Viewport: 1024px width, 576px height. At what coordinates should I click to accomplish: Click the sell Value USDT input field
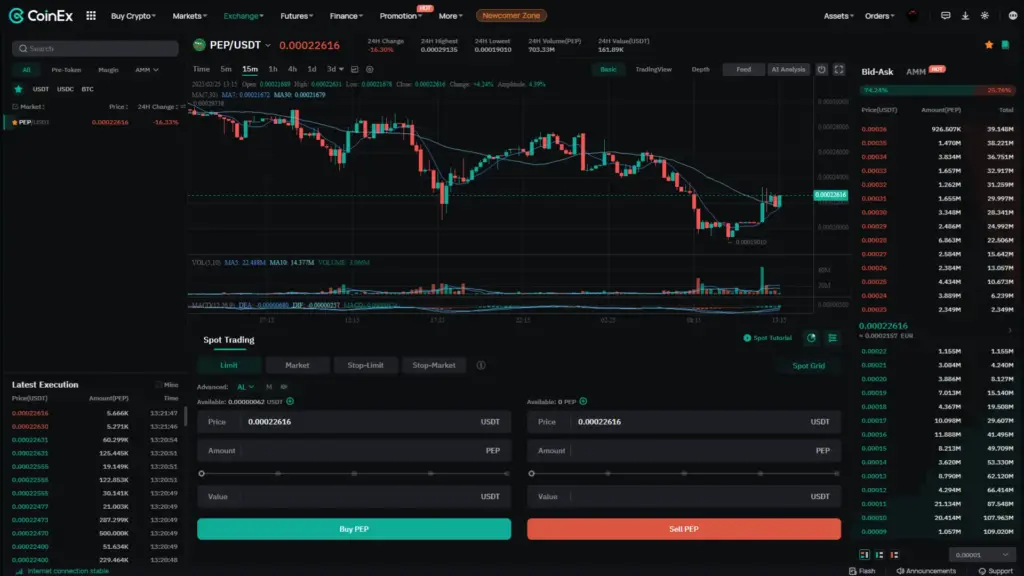click(x=684, y=497)
